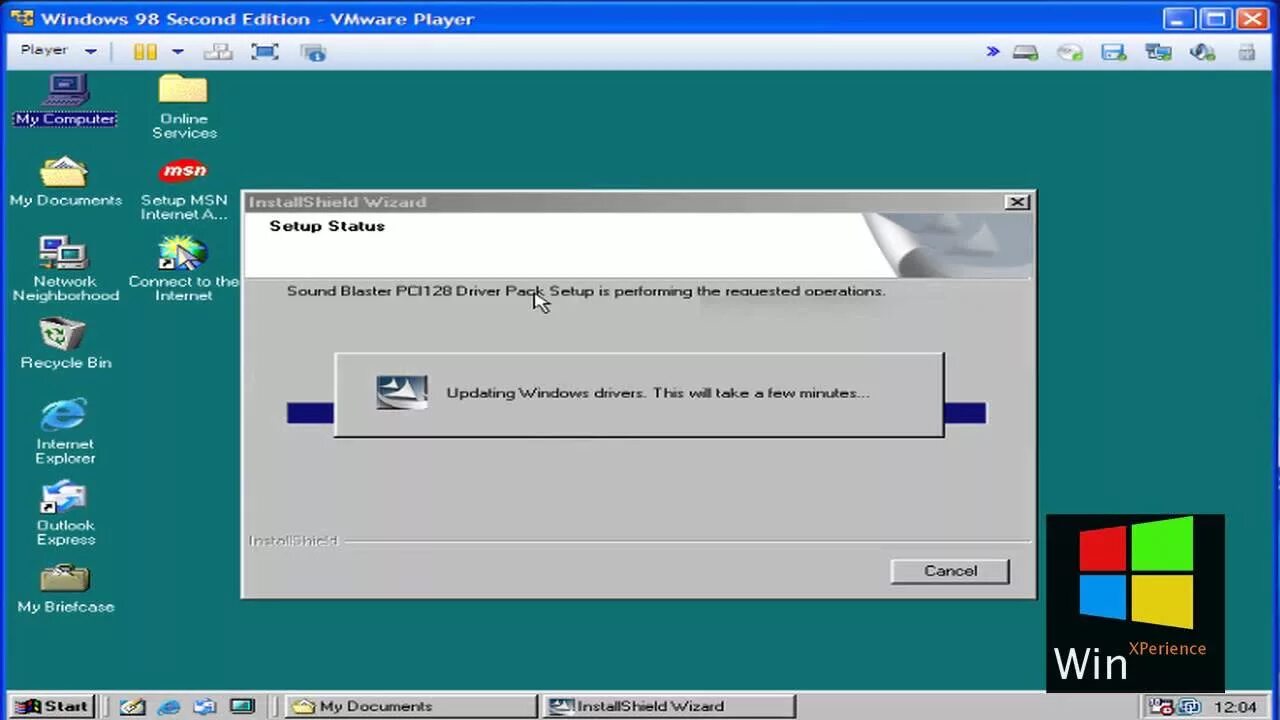Select the Online Services folder icon
Image resolution: width=1280 pixels, height=720 pixels.
coord(184,105)
